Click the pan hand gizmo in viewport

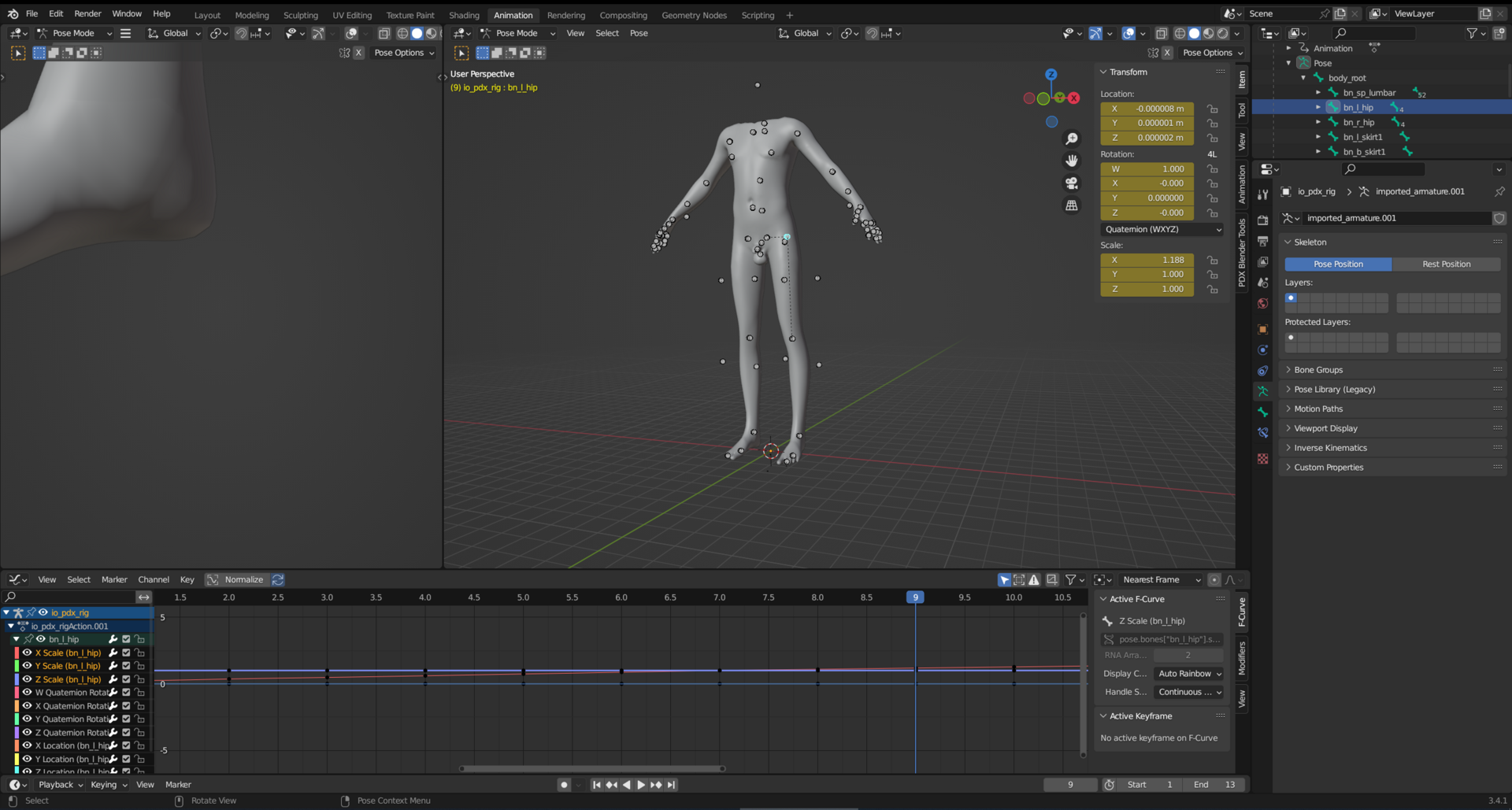pyautogui.click(x=1072, y=161)
